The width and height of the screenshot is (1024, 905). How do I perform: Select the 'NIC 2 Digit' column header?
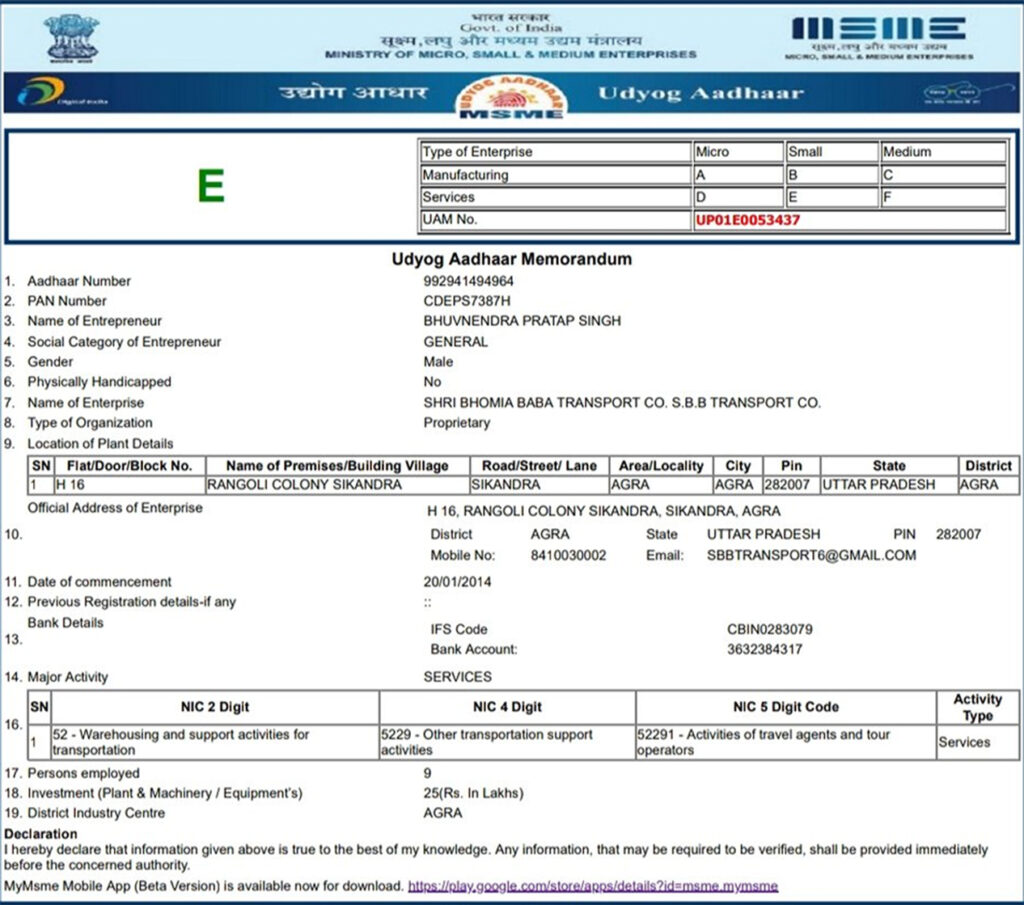coord(215,707)
